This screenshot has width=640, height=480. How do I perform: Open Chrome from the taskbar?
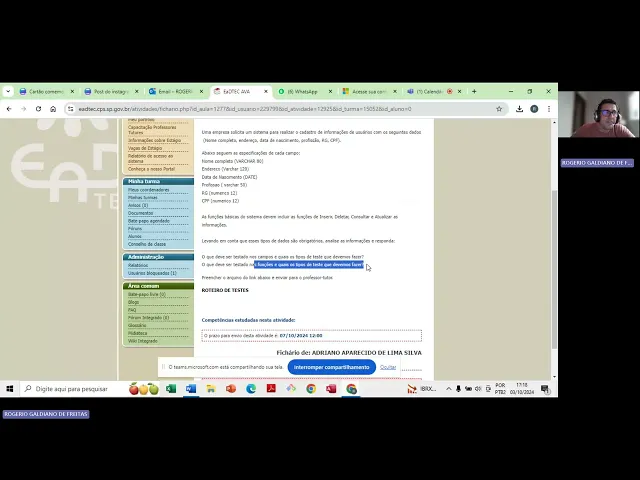coord(311,389)
